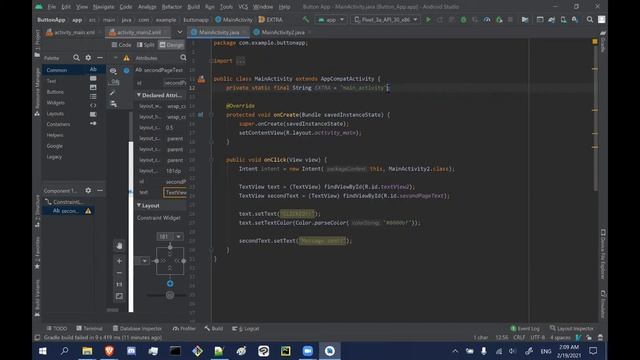The height and width of the screenshot is (360, 640).
Task: Open the app run configuration dropdown
Action: tap(331, 20)
